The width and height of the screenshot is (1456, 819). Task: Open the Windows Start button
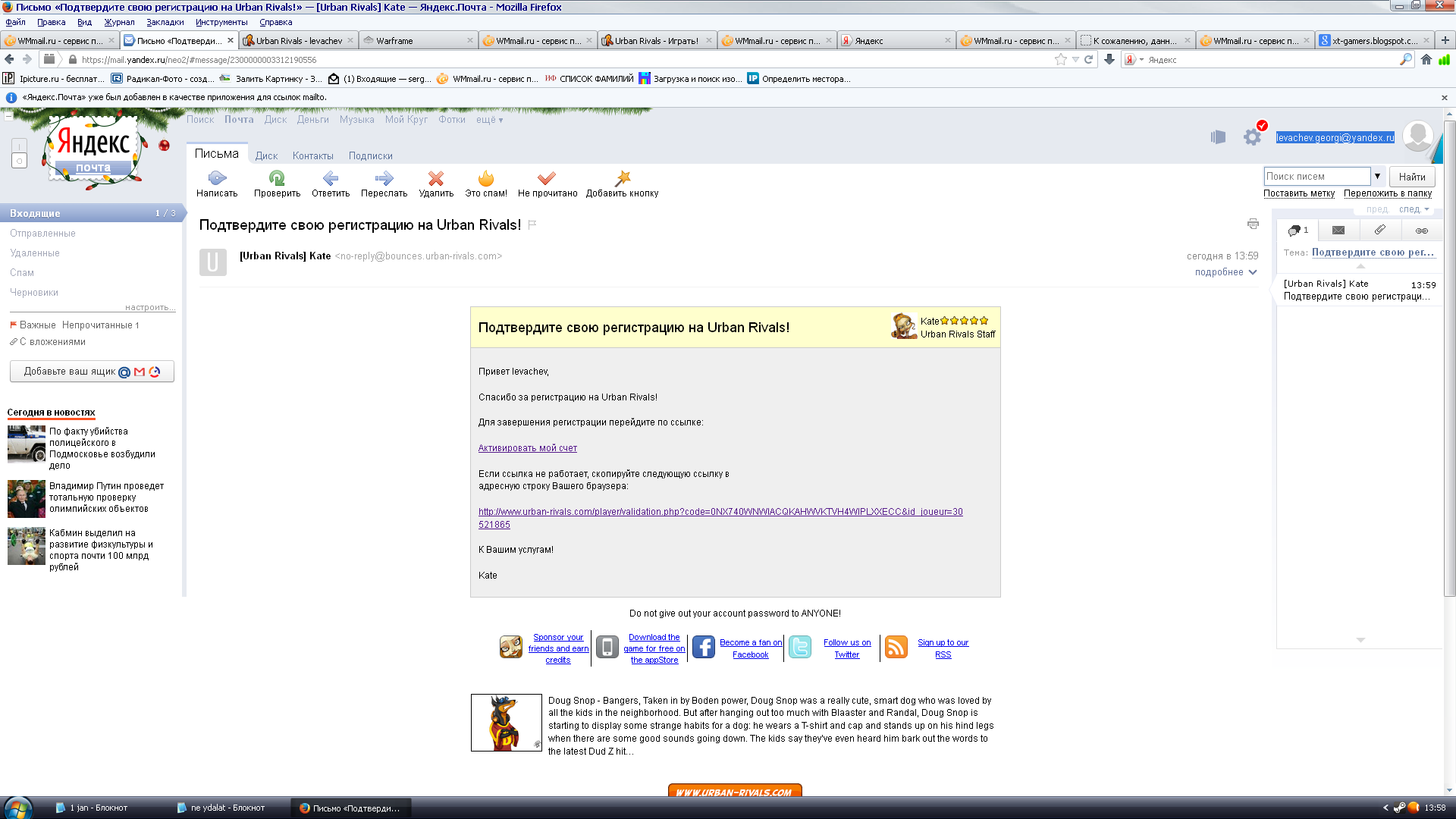click(17, 808)
